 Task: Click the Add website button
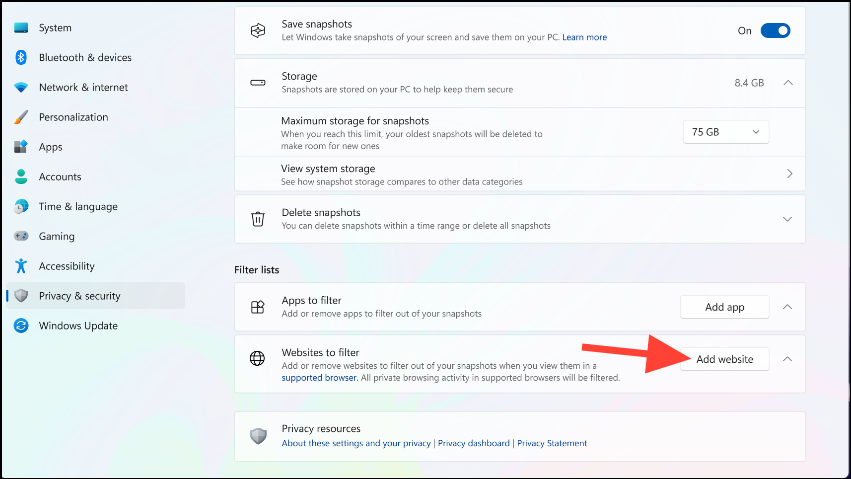(725, 359)
